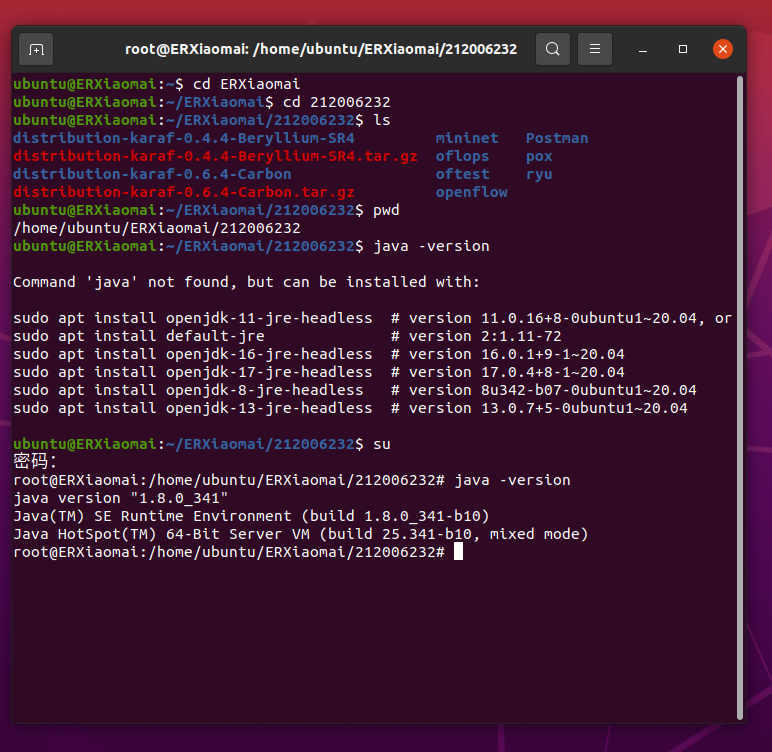Screen dimensions: 772x752
Task: Click the terminal cursor at last prompt
Action: point(458,552)
